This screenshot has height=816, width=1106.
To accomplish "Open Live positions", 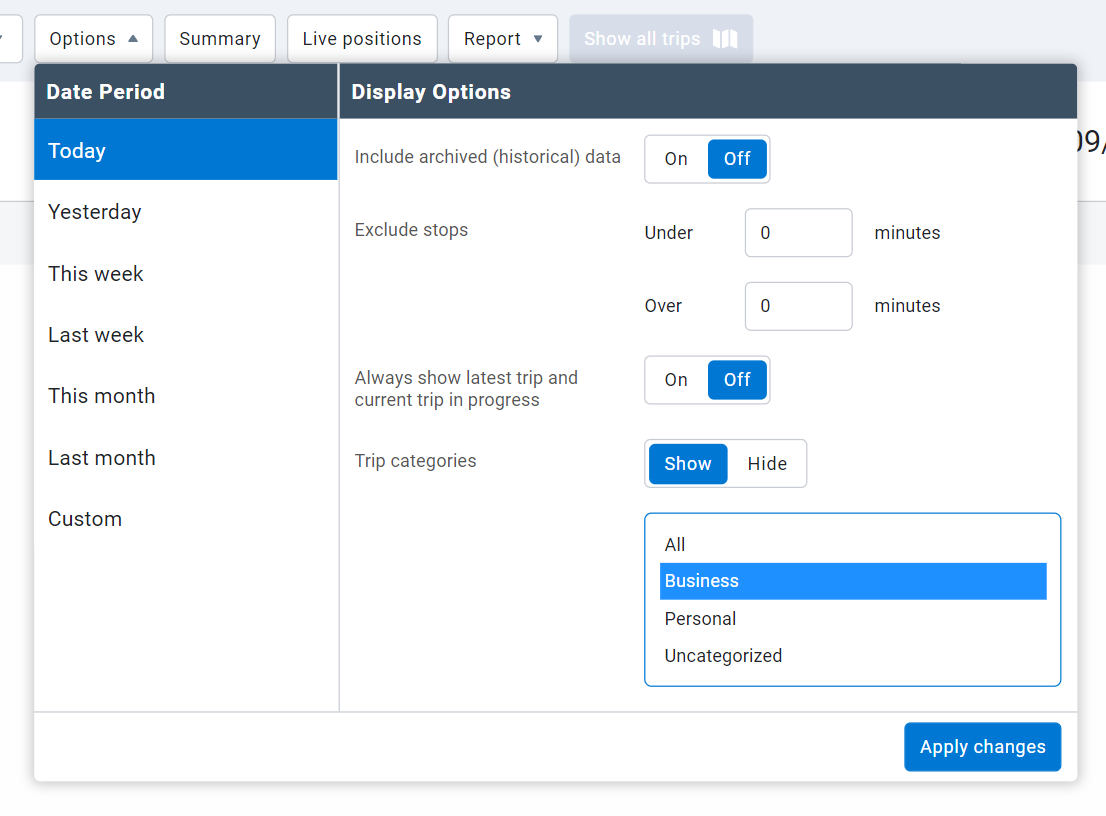I will [362, 38].
